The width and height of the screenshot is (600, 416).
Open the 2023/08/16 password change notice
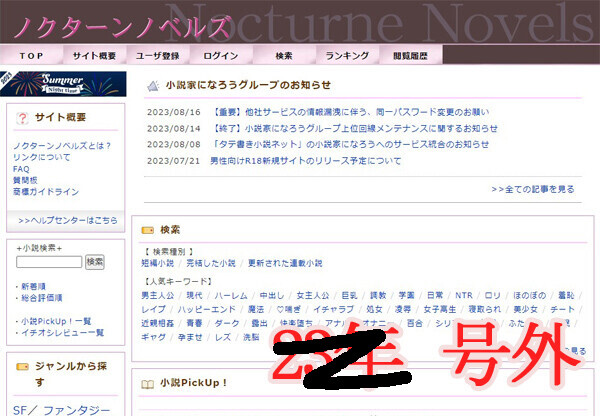click(350, 112)
